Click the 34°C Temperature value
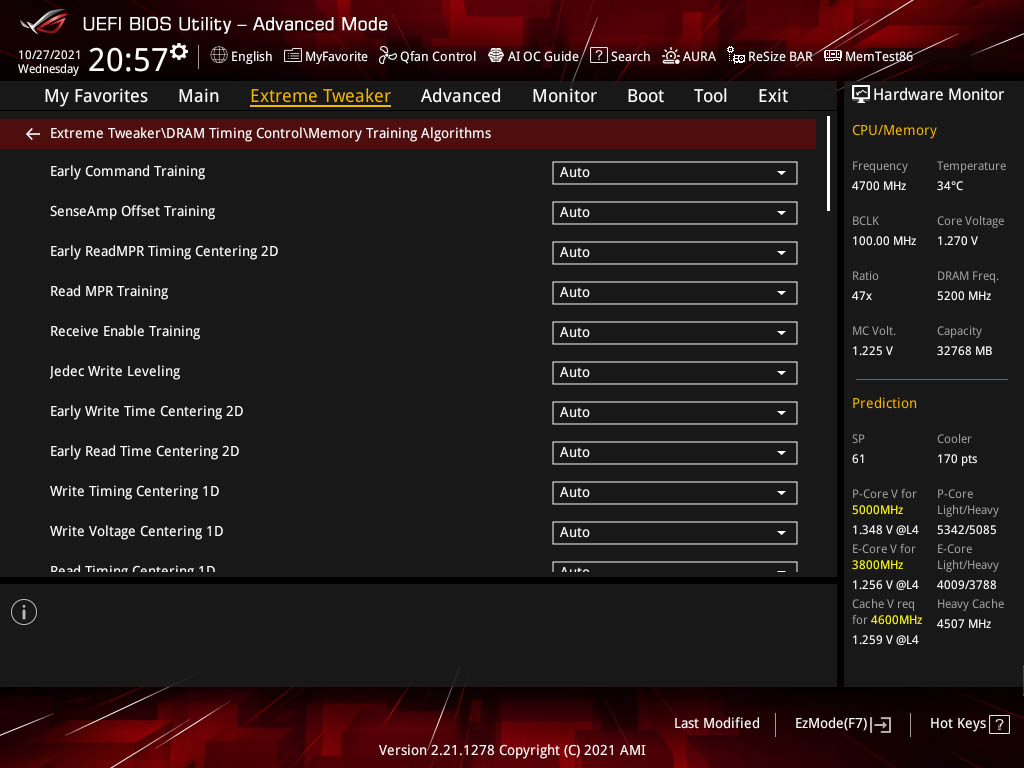 click(x=950, y=186)
